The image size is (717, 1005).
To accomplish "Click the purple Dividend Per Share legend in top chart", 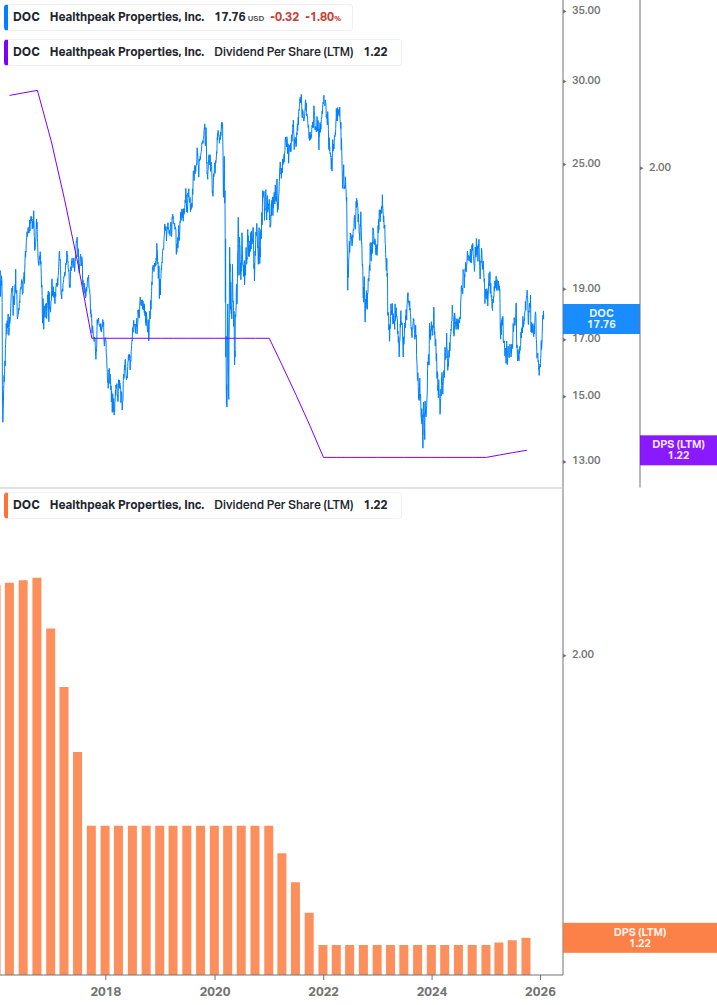I will 202,53.
